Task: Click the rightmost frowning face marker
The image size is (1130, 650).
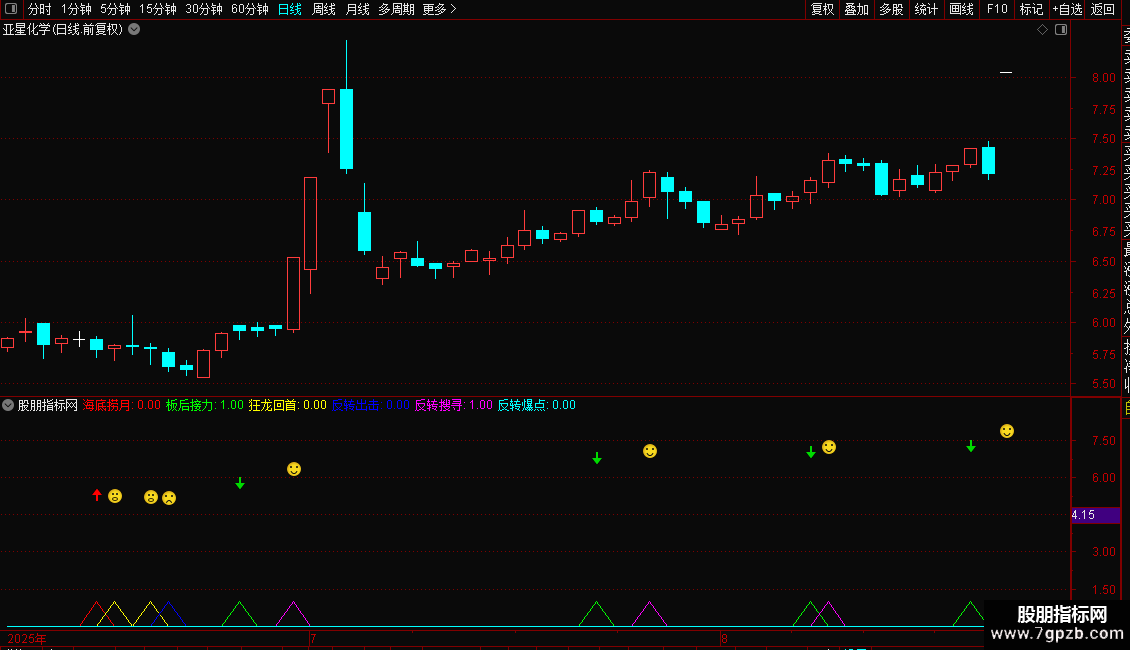Action: coord(169,497)
